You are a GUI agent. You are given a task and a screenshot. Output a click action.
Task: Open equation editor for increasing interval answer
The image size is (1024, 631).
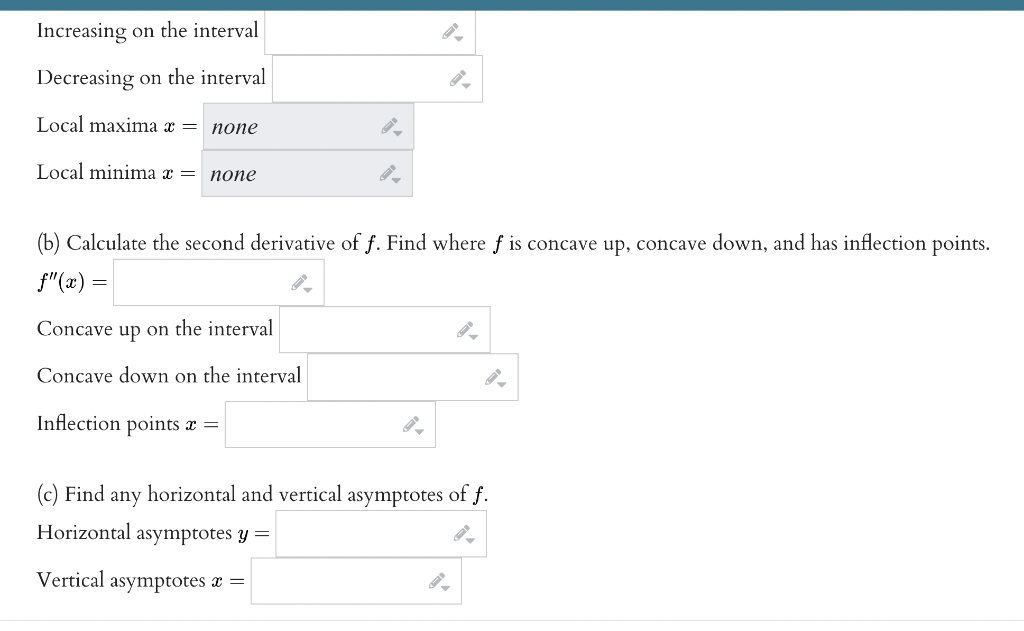(452, 29)
